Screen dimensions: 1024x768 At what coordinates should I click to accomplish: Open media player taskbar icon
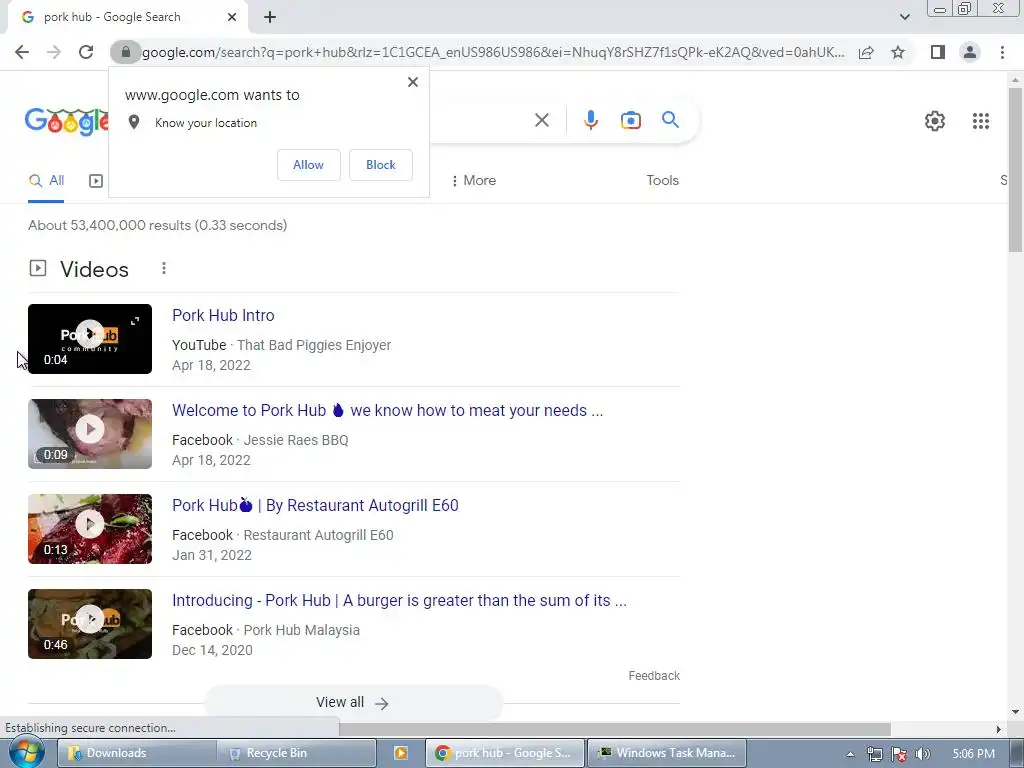coord(400,753)
